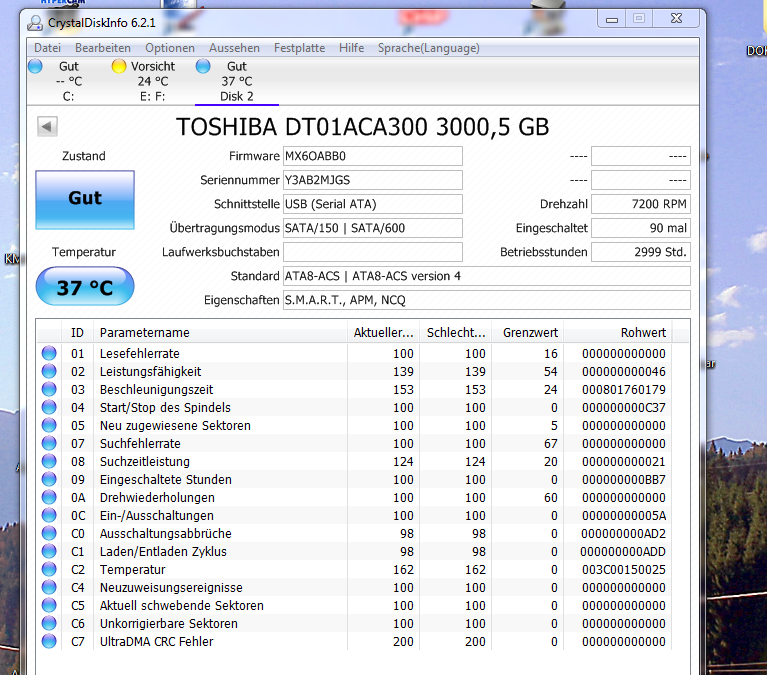This screenshot has width=767, height=675.
Task: Click the status orb of Ein-/Ausschaltungen row
Action: [x=49, y=516]
